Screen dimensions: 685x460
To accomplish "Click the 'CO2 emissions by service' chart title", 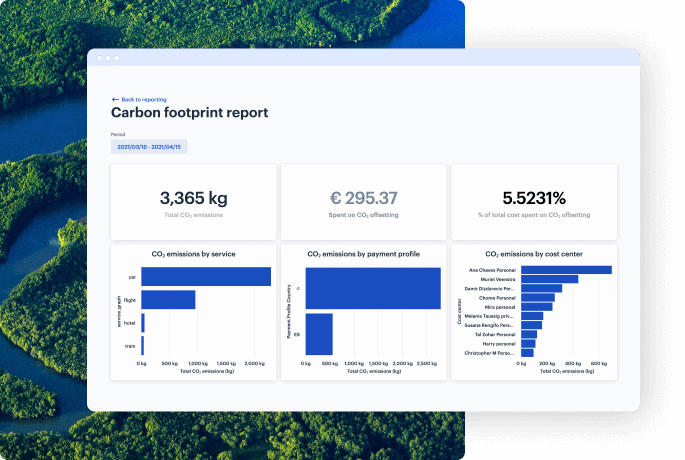I will click(194, 254).
